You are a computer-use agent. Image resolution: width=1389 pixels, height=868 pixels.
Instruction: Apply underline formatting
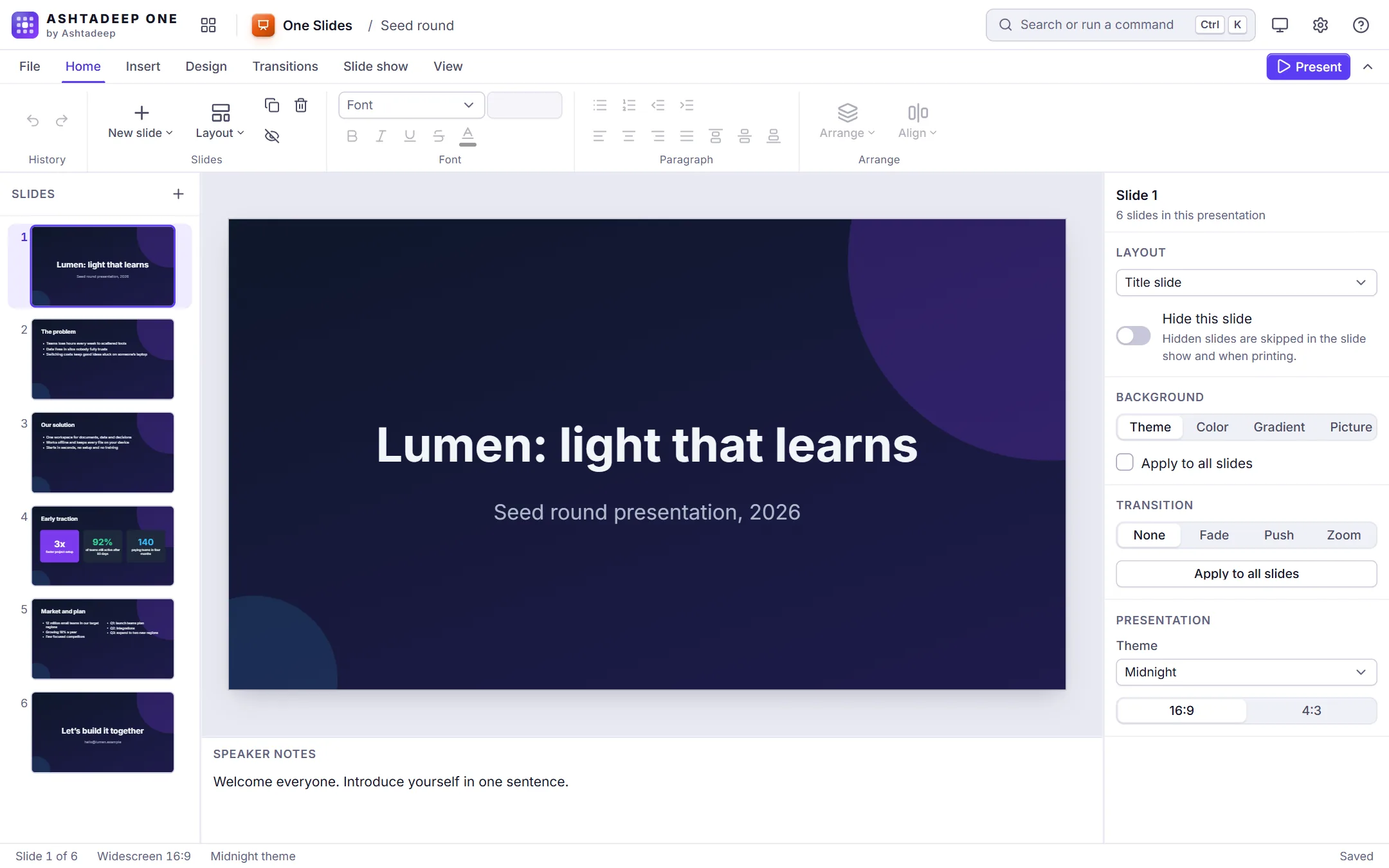(410, 136)
